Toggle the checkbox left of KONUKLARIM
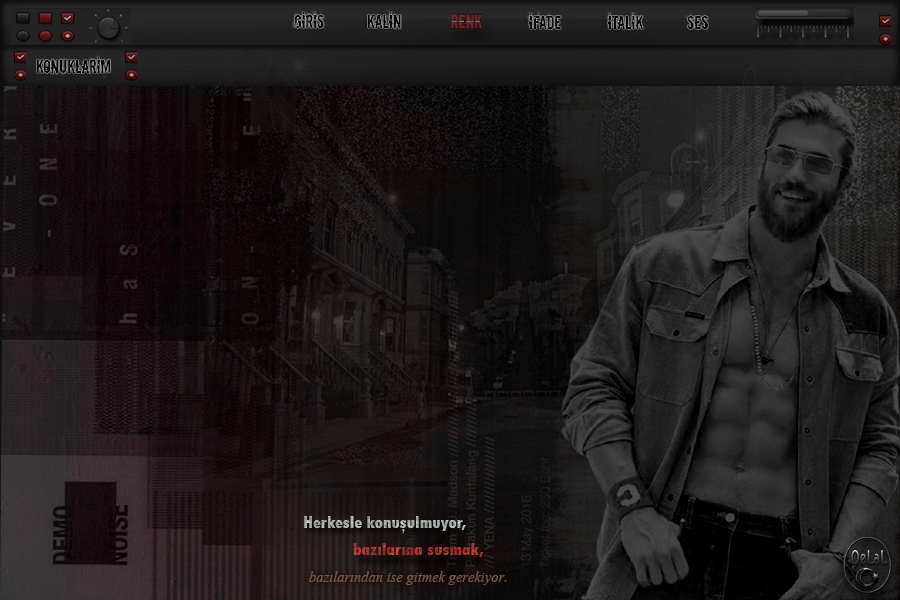 [20, 58]
